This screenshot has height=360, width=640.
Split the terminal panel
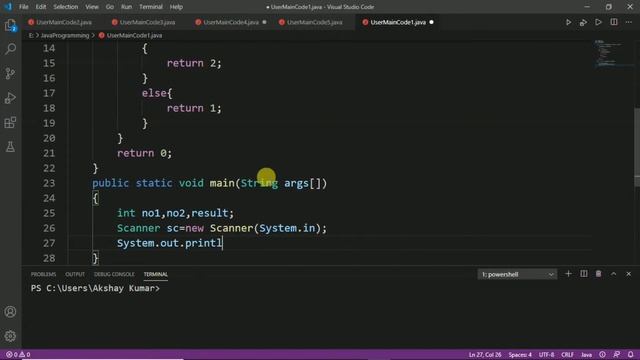(x=584, y=274)
